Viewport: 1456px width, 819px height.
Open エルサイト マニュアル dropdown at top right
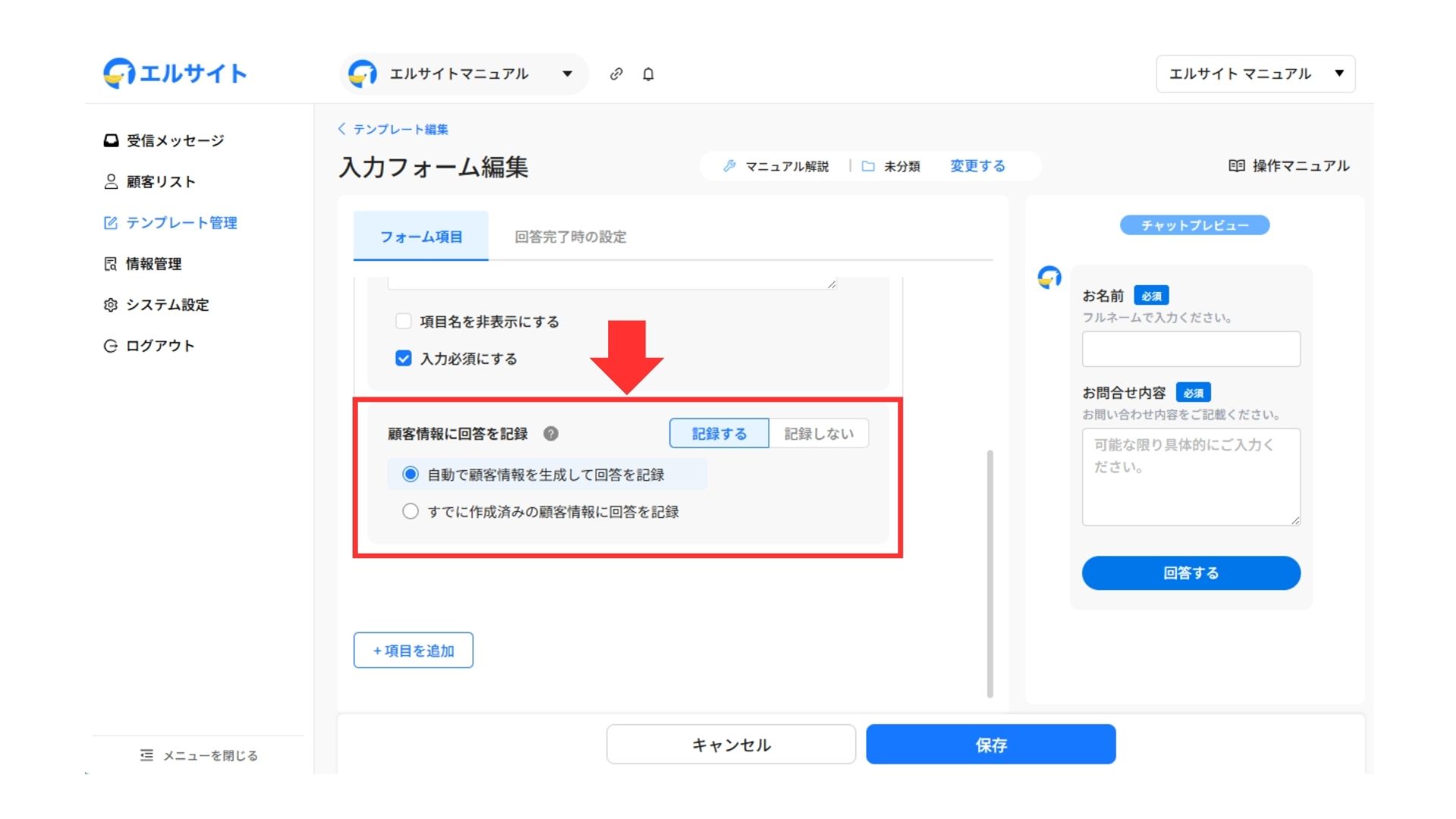coord(1255,74)
